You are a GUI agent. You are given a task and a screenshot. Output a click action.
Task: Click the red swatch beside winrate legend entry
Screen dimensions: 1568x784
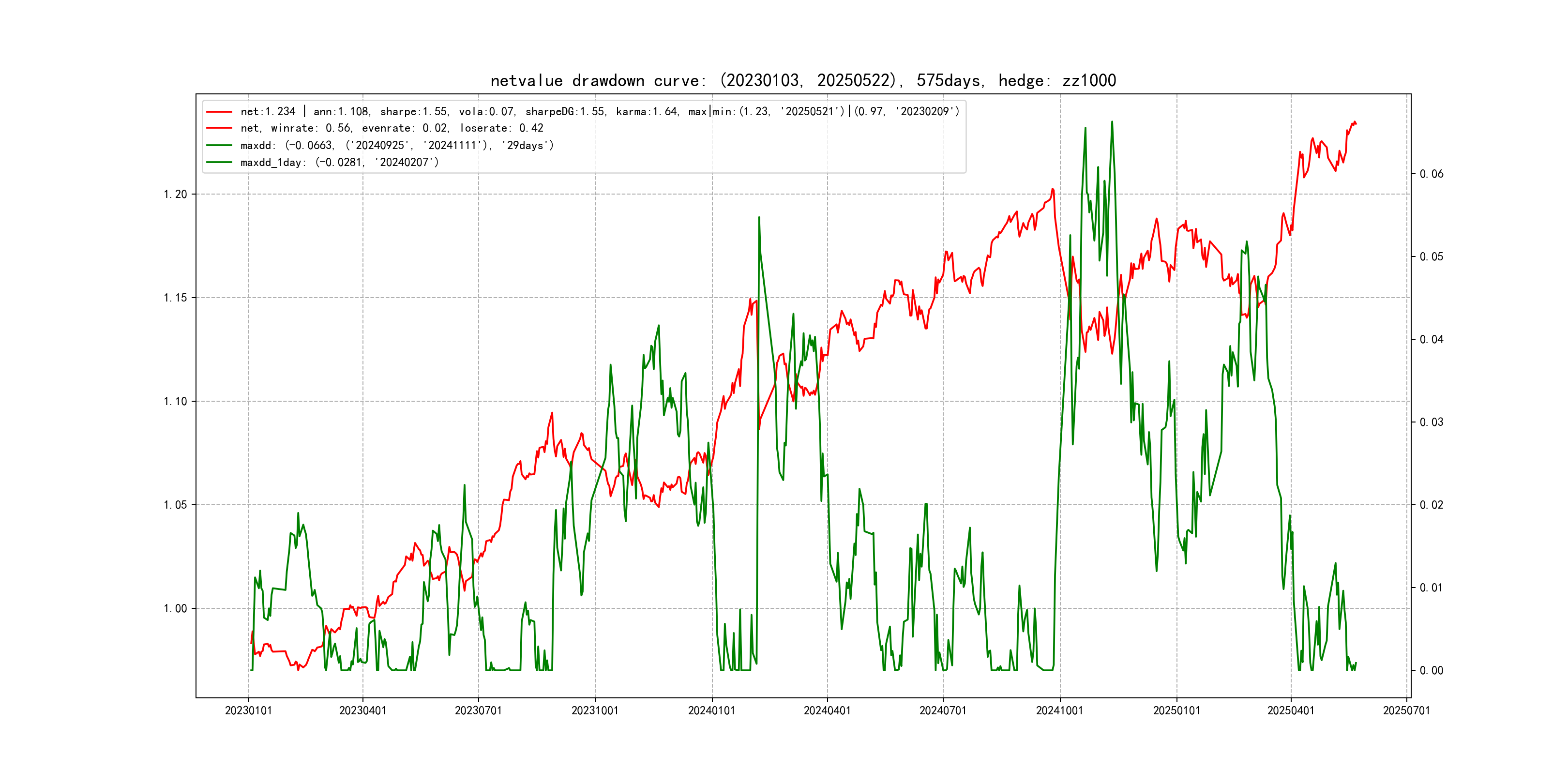click(219, 128)
